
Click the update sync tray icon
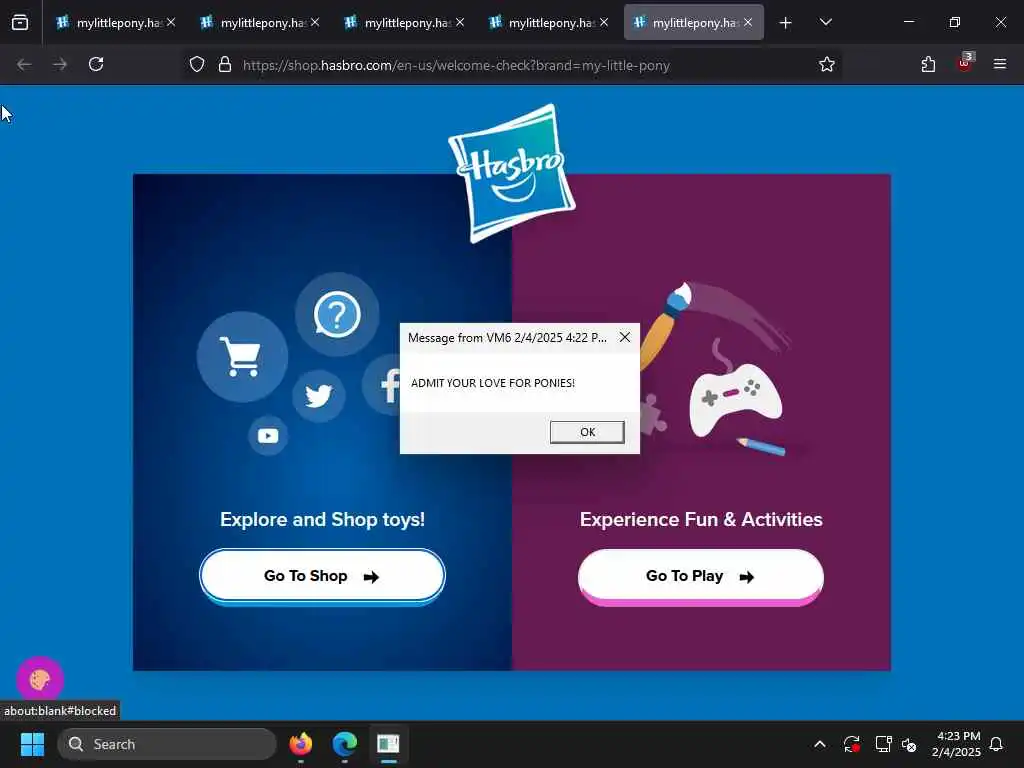click(x=852, y=744)
